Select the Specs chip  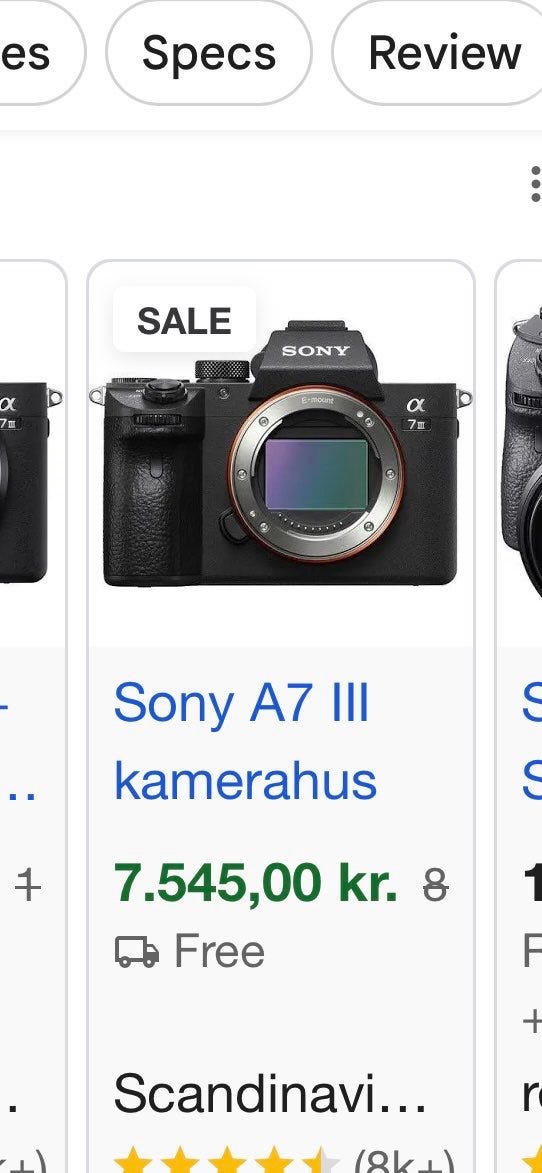click(209, 53)
